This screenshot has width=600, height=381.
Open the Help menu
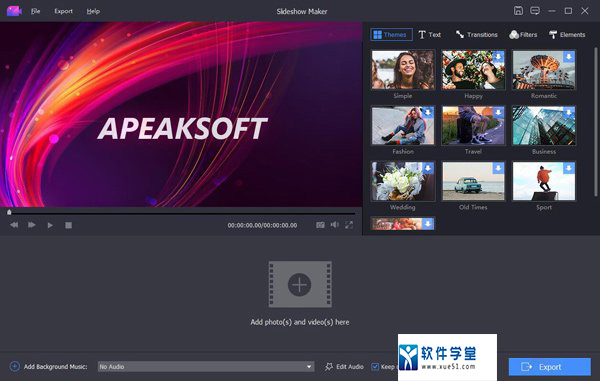coord(93,11)
